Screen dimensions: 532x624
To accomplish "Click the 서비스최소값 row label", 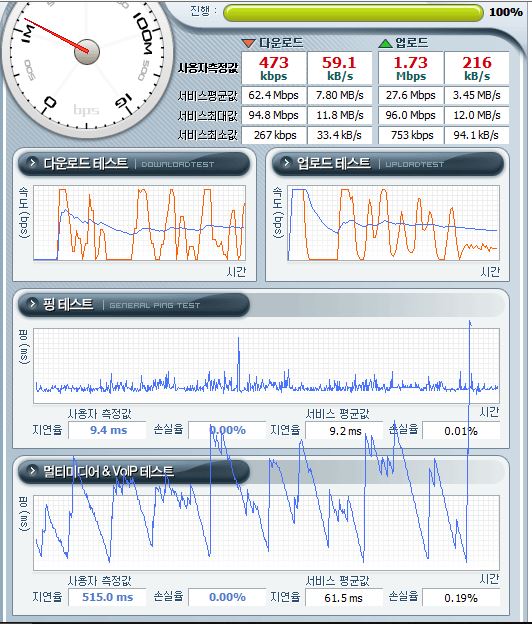I will pyautogui.click(x=208, y=135).
